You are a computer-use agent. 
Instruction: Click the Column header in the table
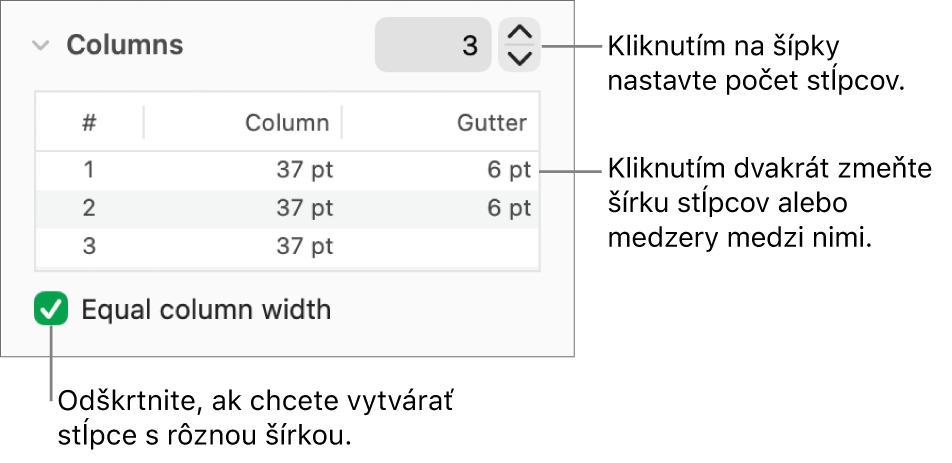tap(287, 123)
